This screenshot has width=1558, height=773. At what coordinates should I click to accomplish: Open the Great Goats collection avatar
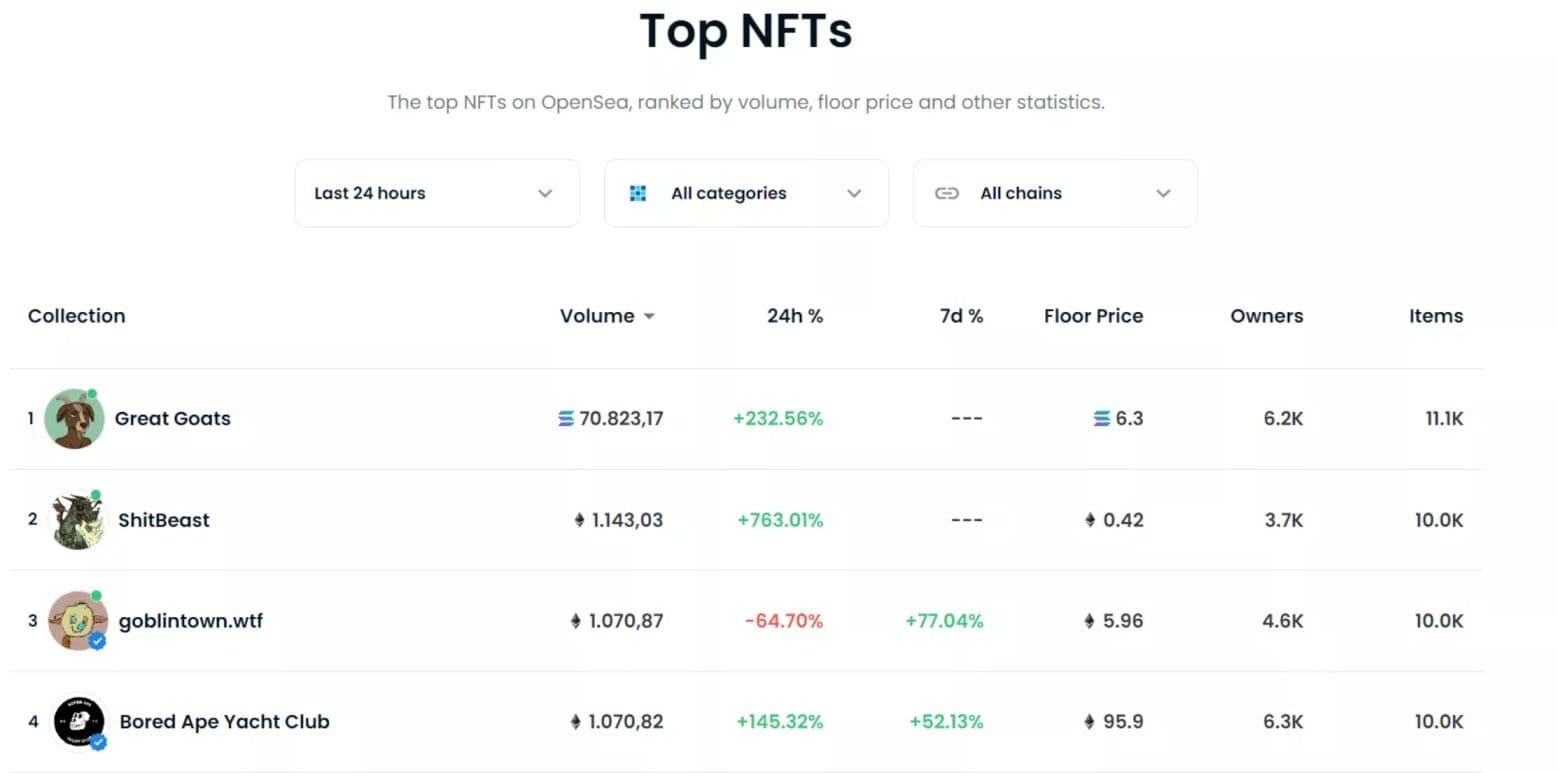pyautogui.click(x=74, y=419)
